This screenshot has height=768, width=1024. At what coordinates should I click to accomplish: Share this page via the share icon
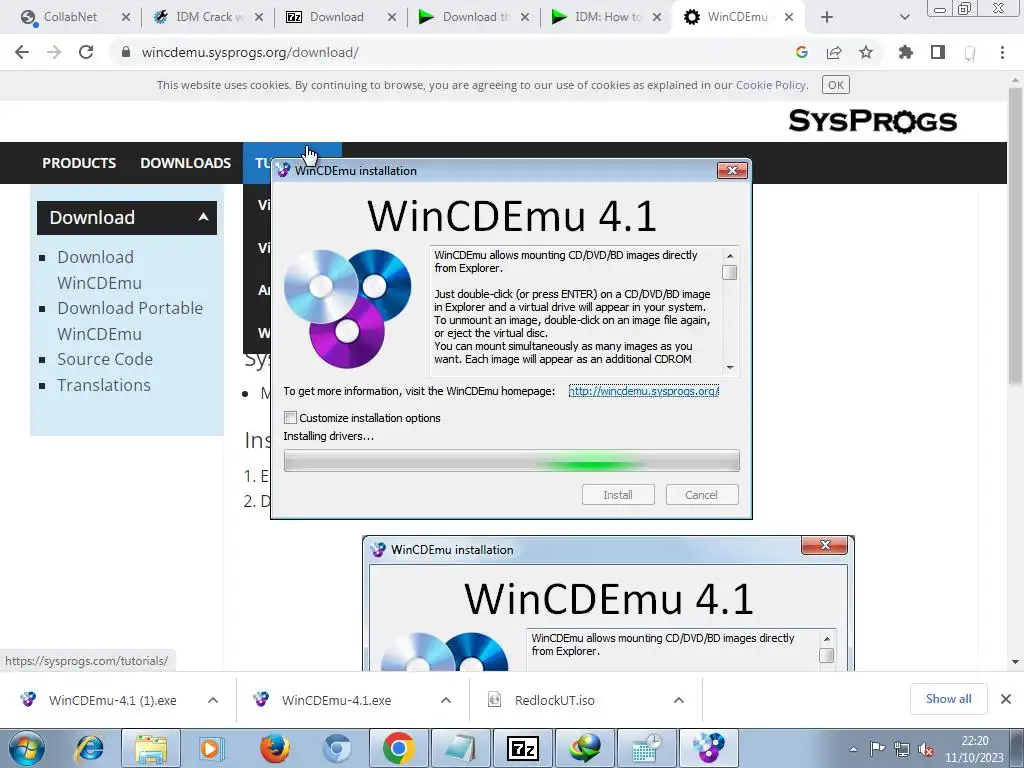(x=834, y=52)
